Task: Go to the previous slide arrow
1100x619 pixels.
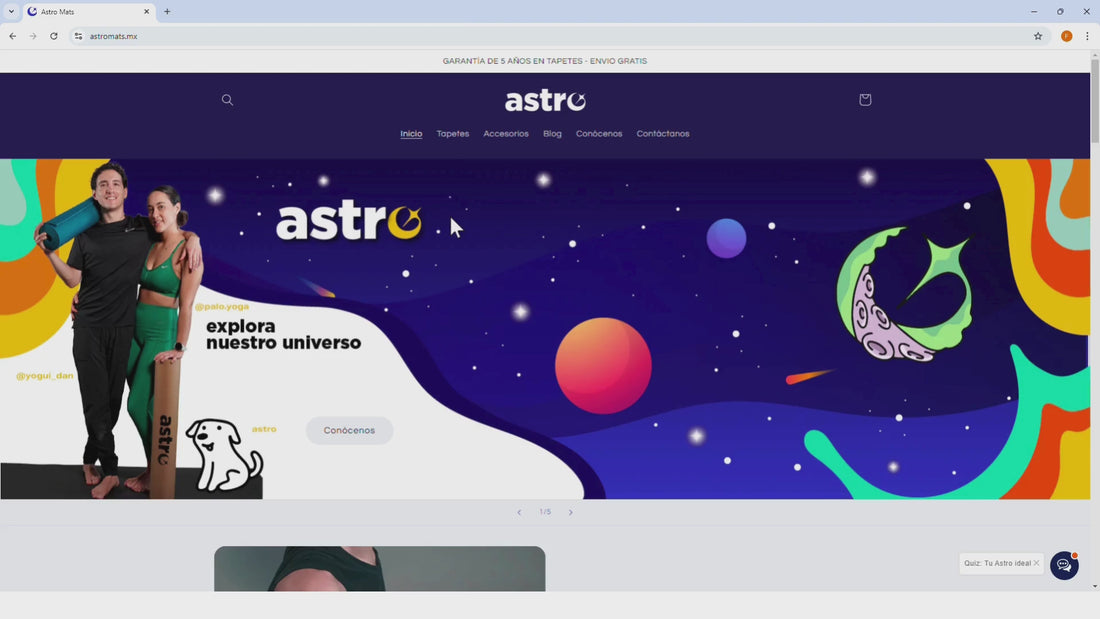Action: pos(519,512)
